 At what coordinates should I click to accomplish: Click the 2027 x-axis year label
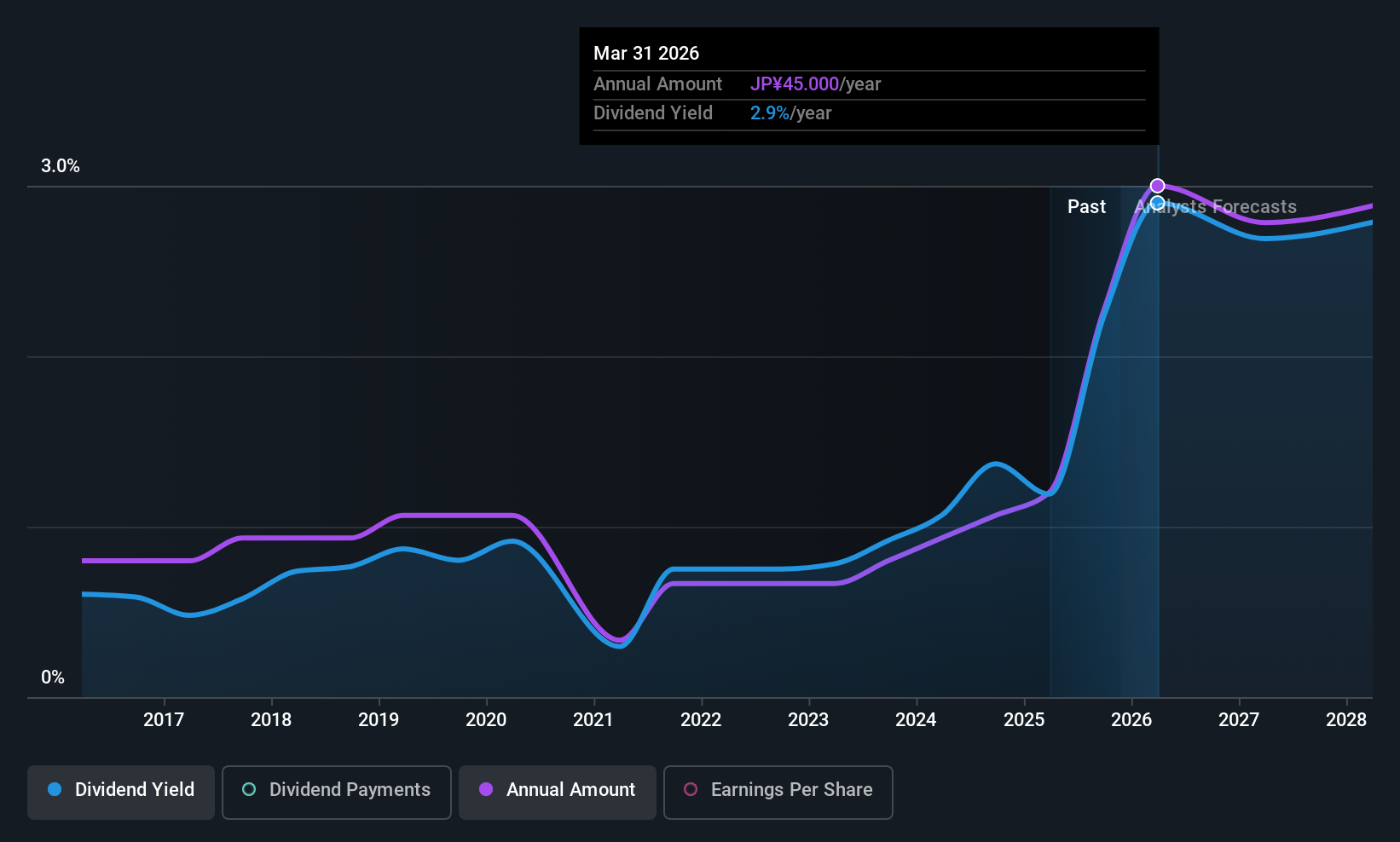(x=1239, y=720)
